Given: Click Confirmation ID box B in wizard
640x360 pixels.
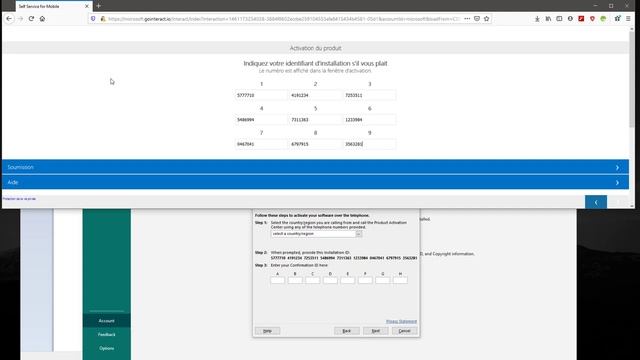Looking at the screenshot, I should click(295, 280).
